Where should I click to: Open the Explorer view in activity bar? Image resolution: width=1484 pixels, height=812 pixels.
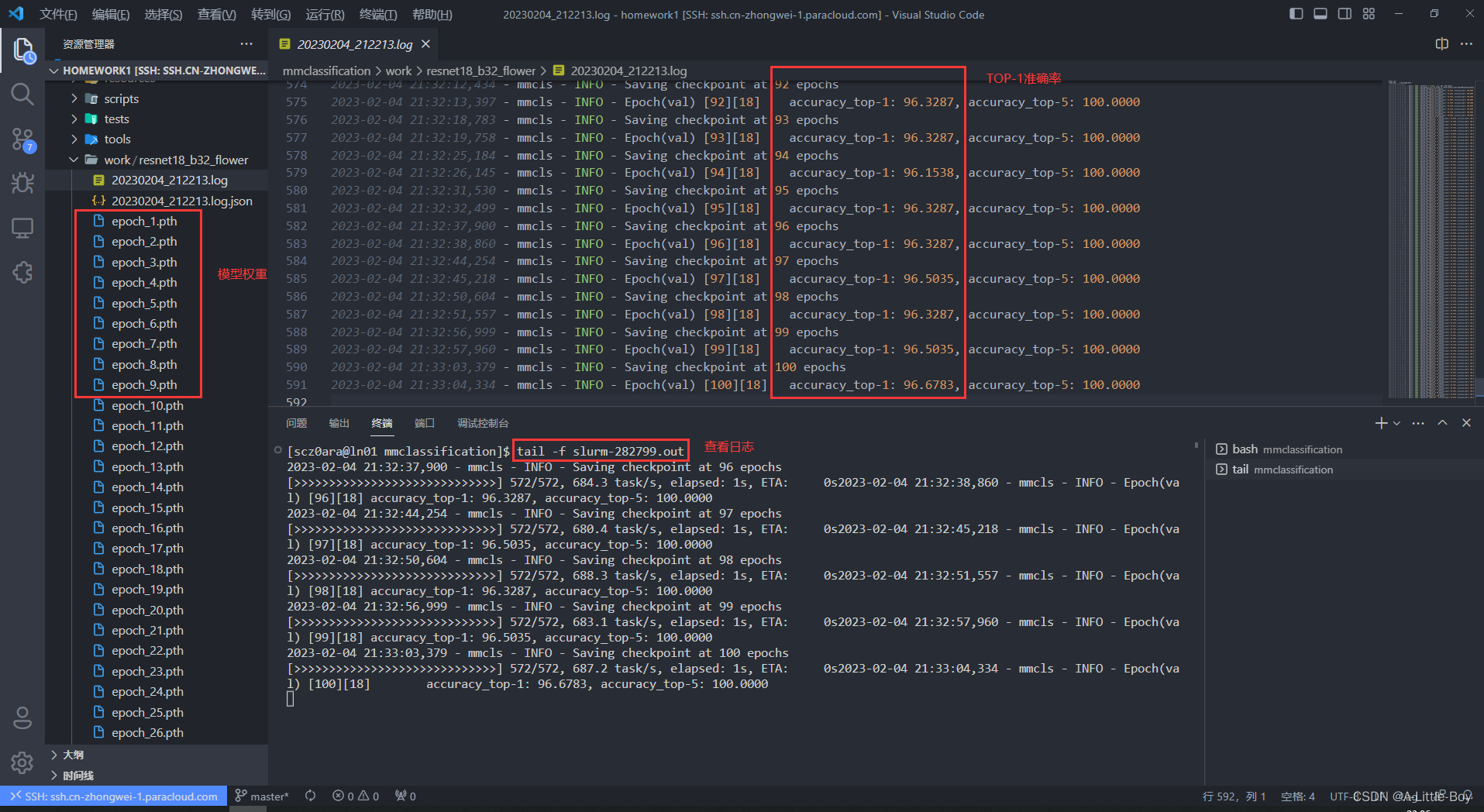coord(22,51)
